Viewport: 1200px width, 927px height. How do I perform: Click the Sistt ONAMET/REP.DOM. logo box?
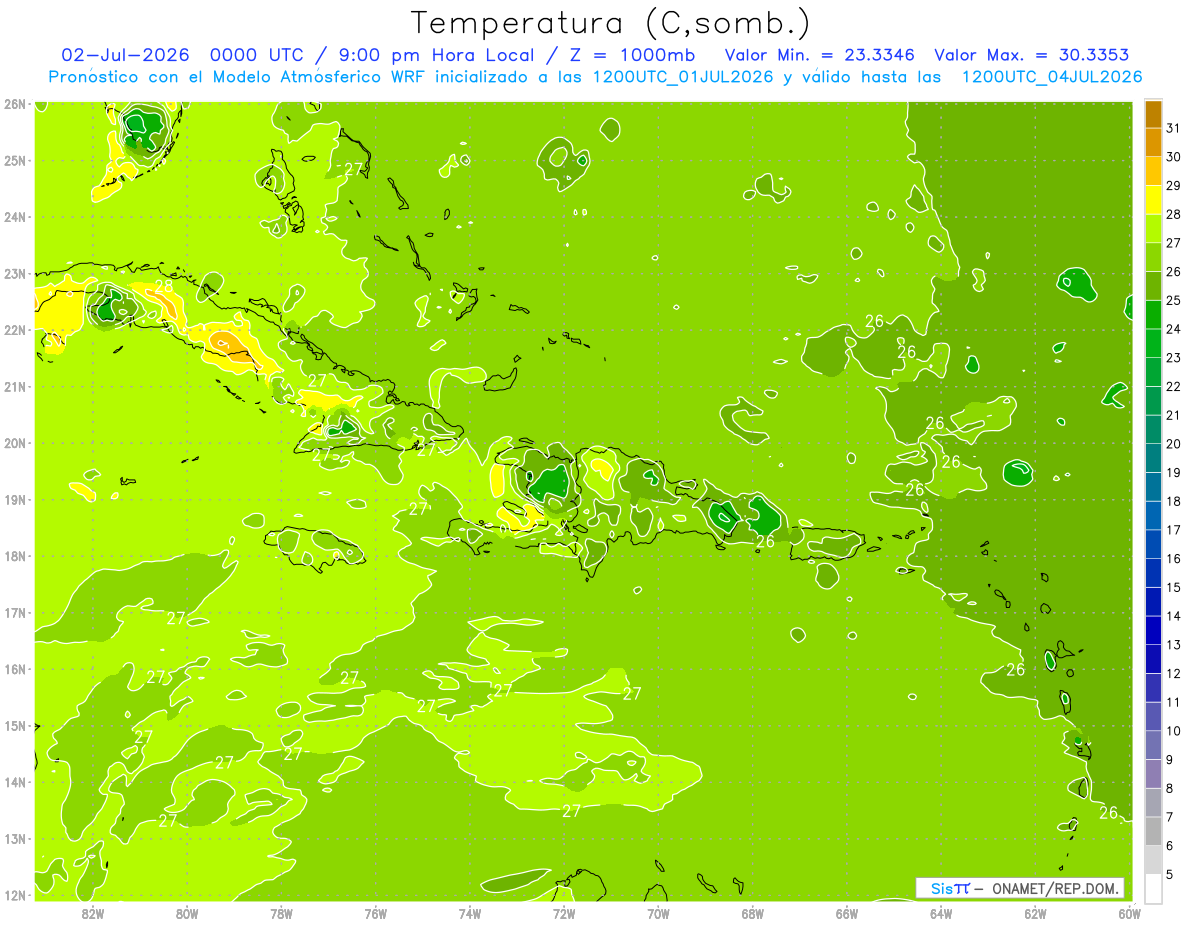pos(1020,888)
